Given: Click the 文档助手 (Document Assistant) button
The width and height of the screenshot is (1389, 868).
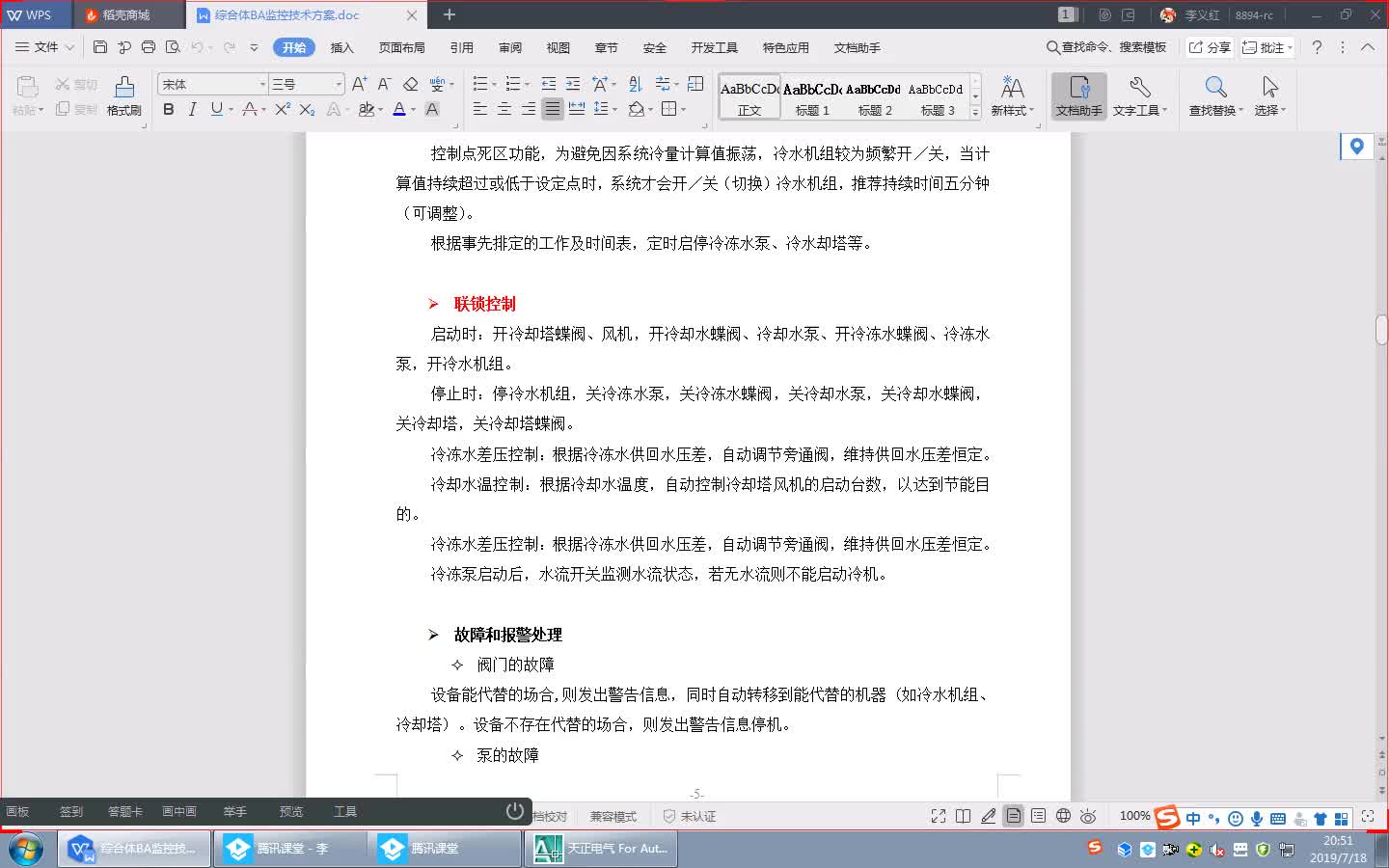Looking at the screenshot, I should [x=1078, y=95].
